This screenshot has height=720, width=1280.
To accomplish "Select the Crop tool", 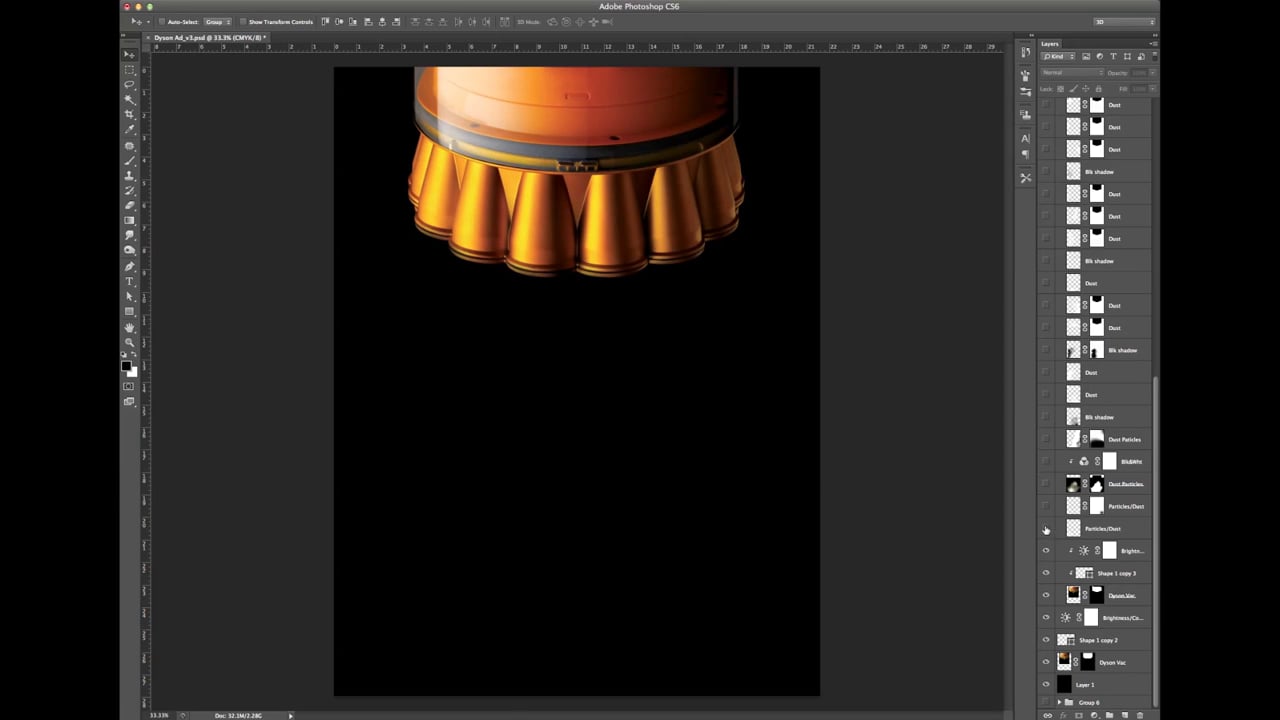I will tap(129, 114).
